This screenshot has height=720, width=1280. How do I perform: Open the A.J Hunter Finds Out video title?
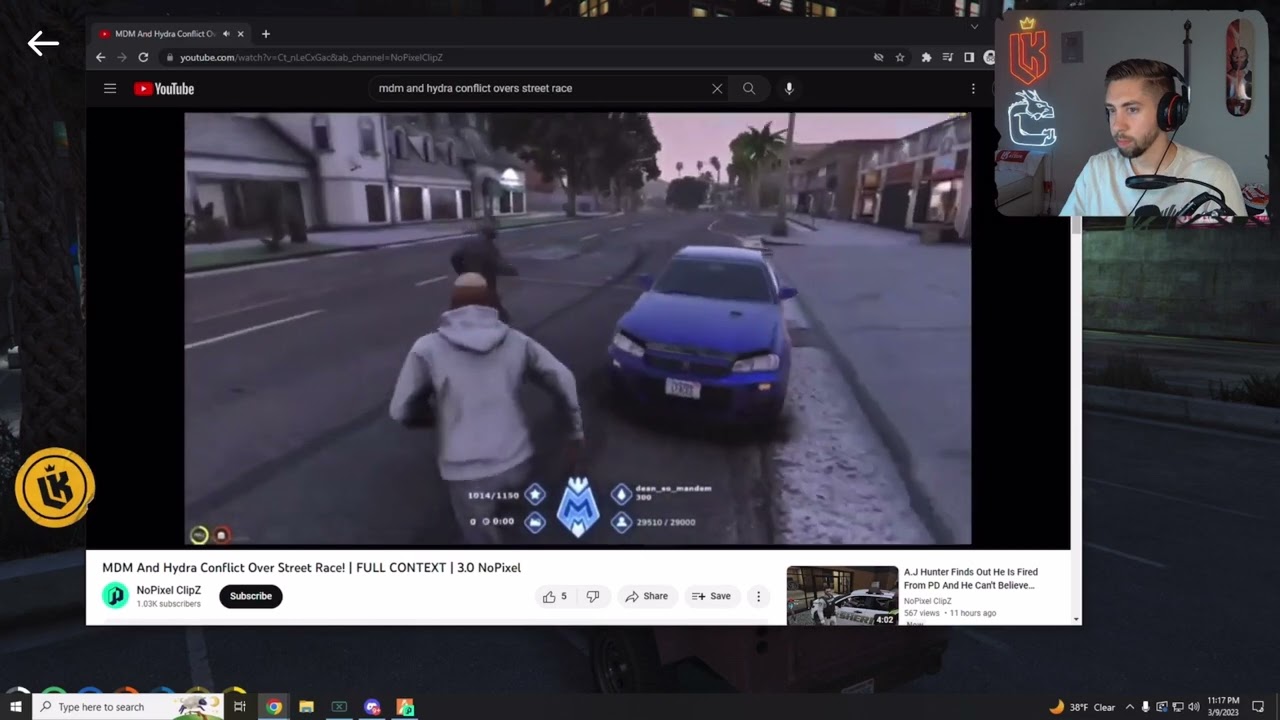point(971,579)
